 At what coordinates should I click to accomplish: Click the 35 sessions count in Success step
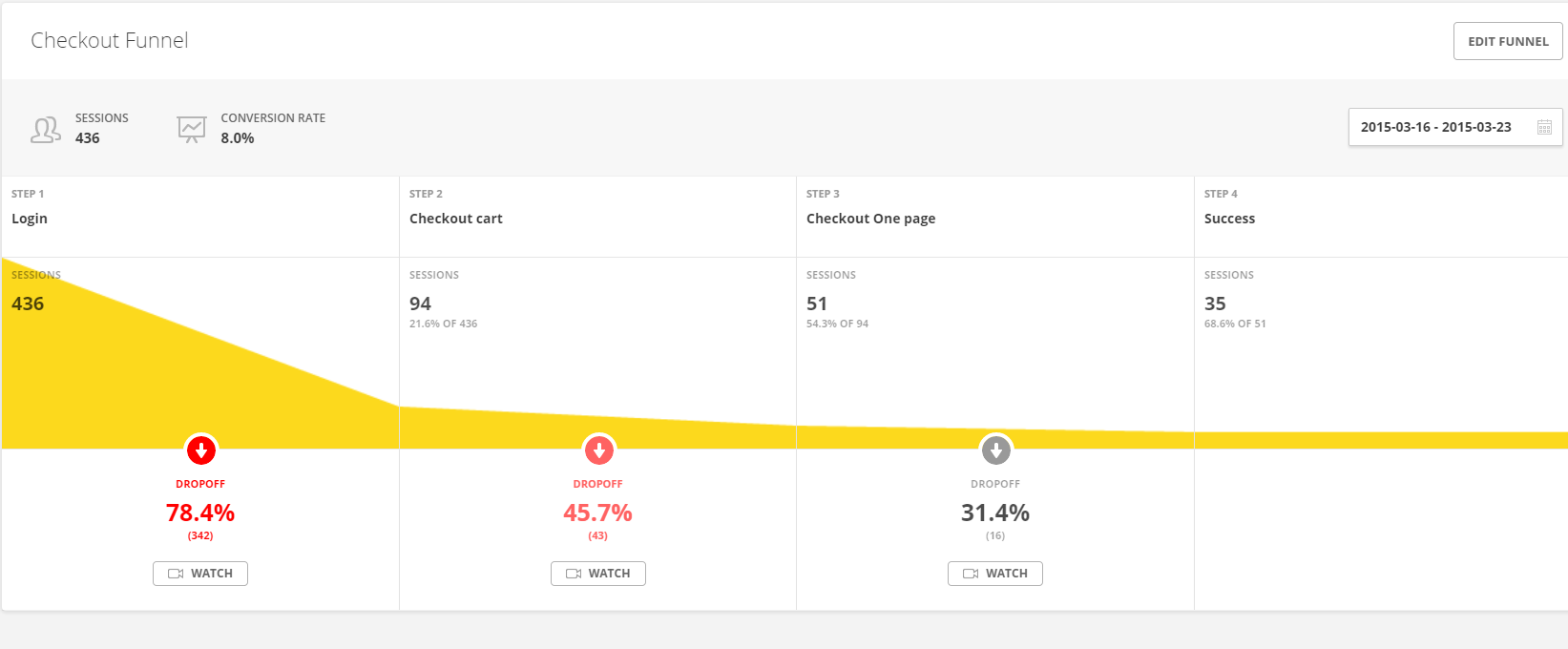pyautogui.click(x=1215, y=304)
